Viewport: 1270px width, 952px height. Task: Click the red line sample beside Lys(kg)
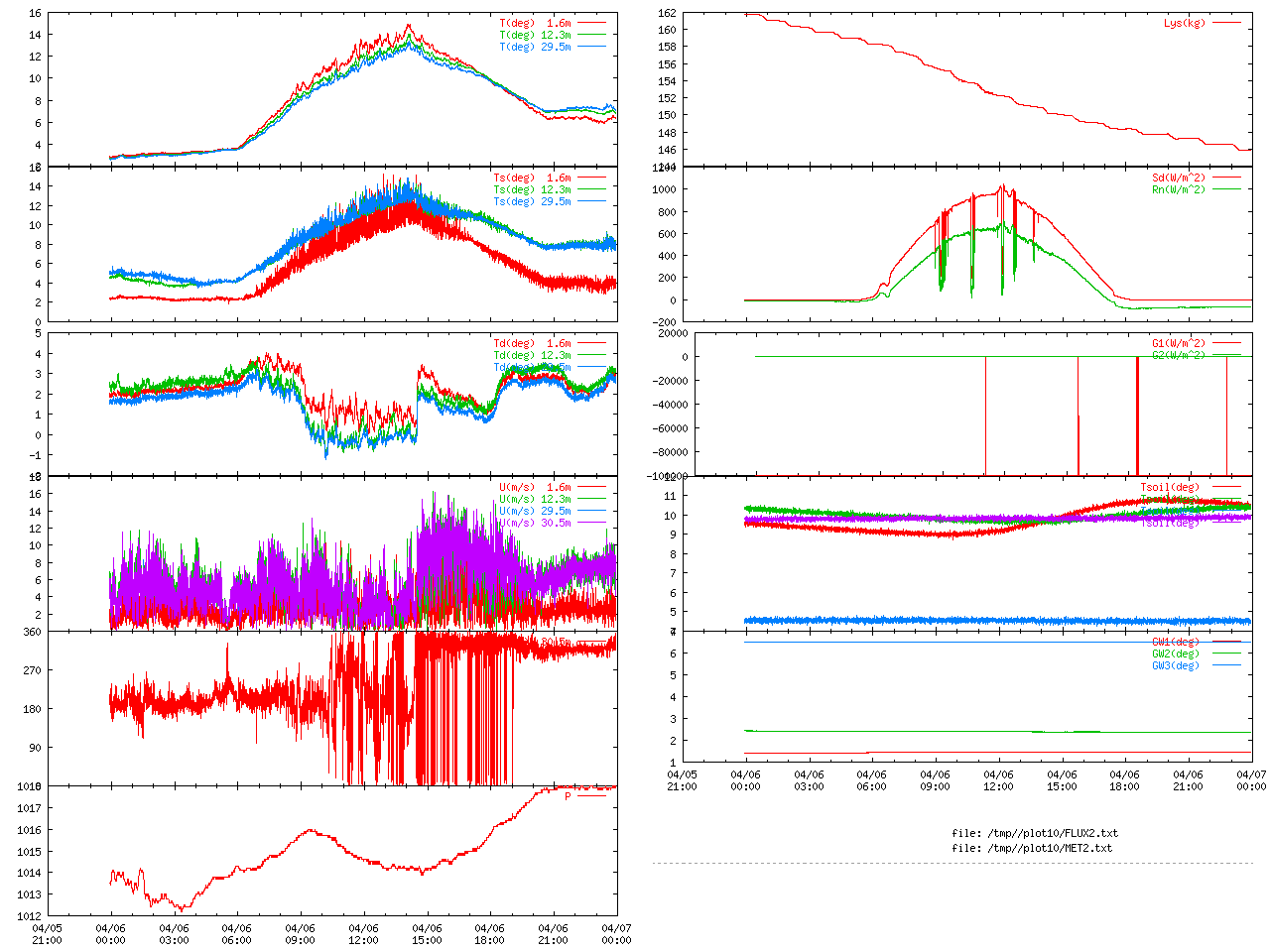pyautogui.click(x=1226, y=23)
